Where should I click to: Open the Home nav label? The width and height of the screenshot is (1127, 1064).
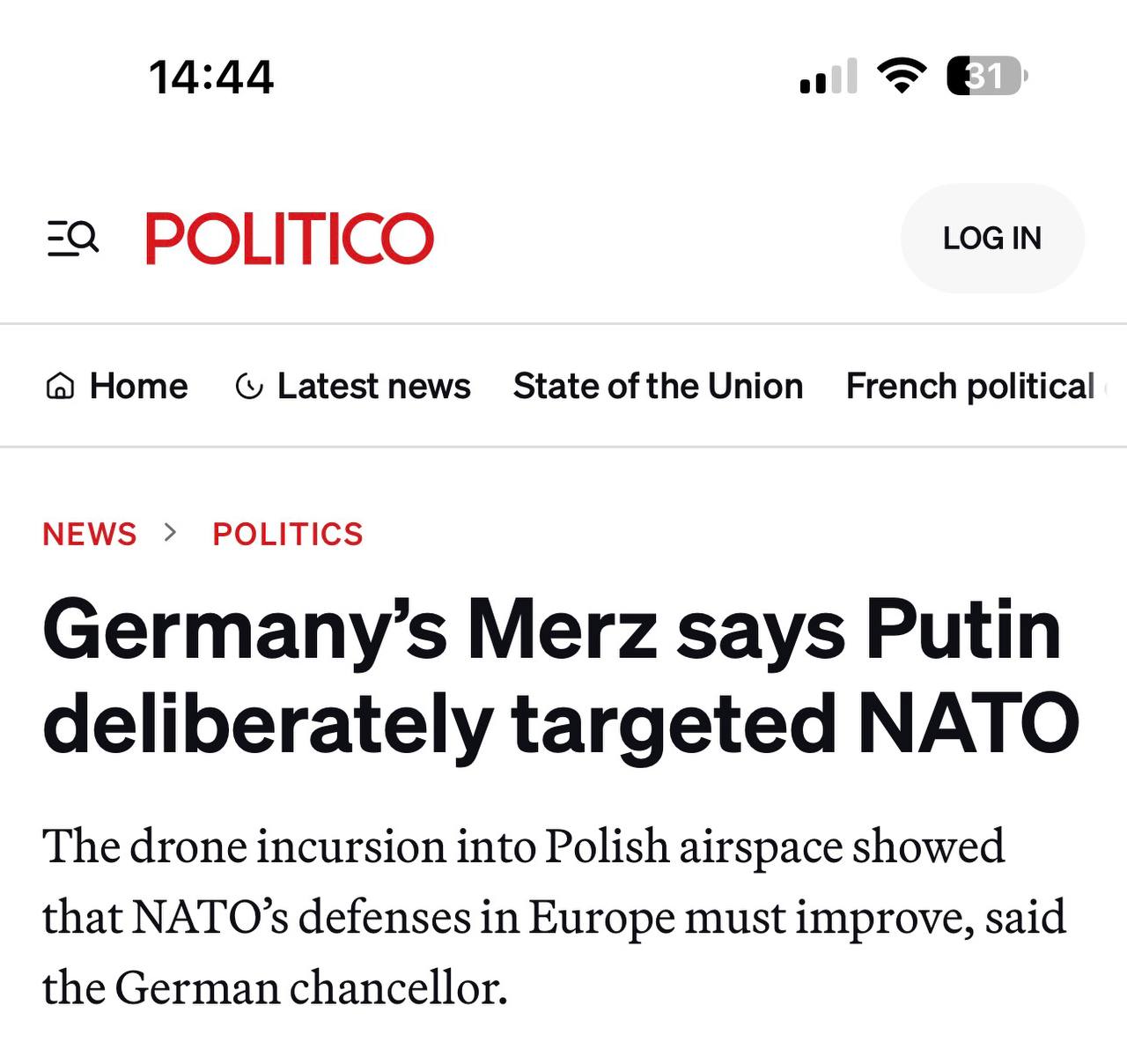pos(138,387)
